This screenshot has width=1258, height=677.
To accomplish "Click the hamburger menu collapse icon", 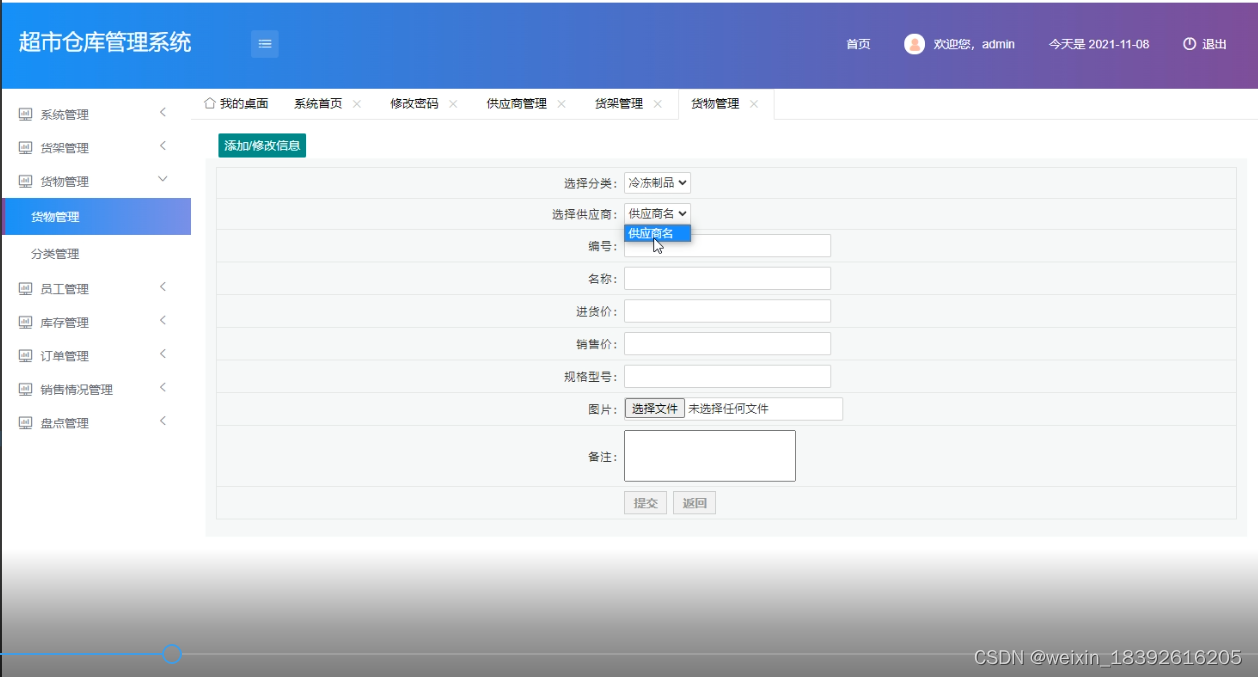I will point(264,44).
